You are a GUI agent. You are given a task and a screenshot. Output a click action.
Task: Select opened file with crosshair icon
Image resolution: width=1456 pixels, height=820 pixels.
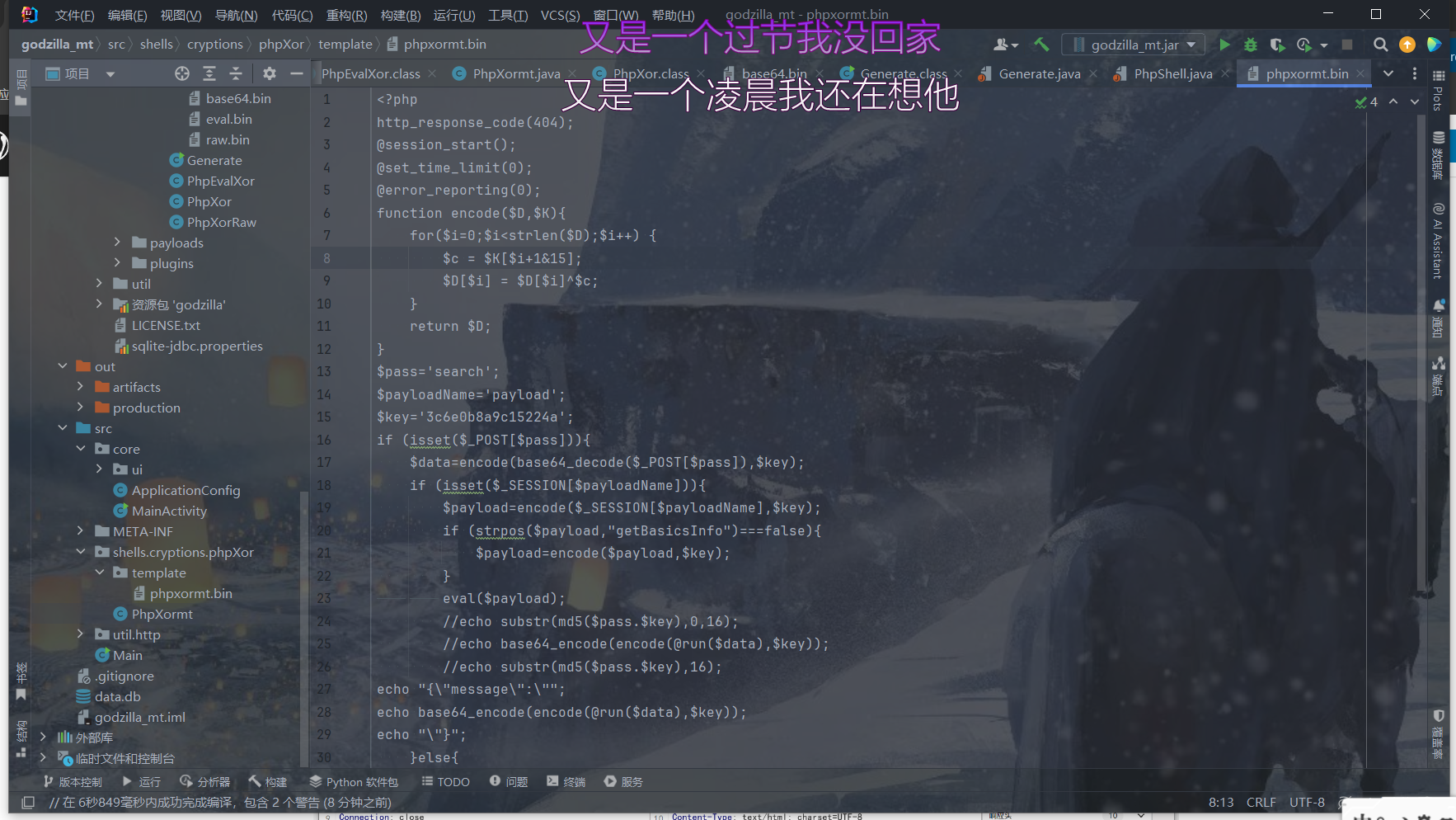182,73
